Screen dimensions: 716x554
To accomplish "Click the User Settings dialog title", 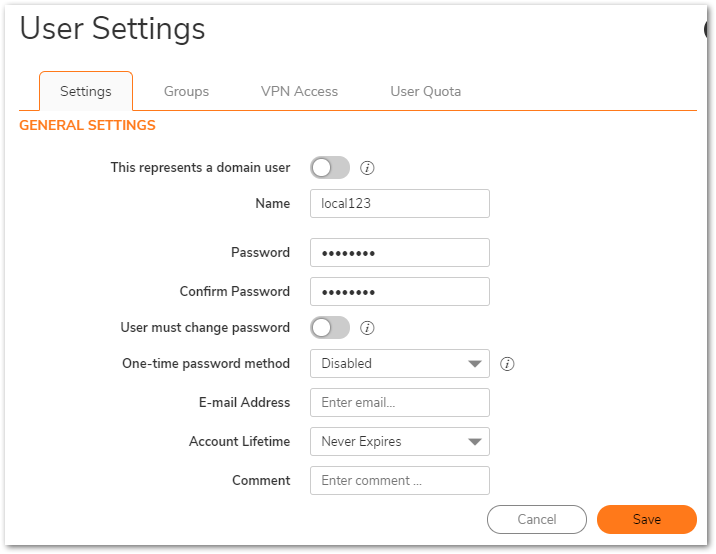I will coord(112,29).
